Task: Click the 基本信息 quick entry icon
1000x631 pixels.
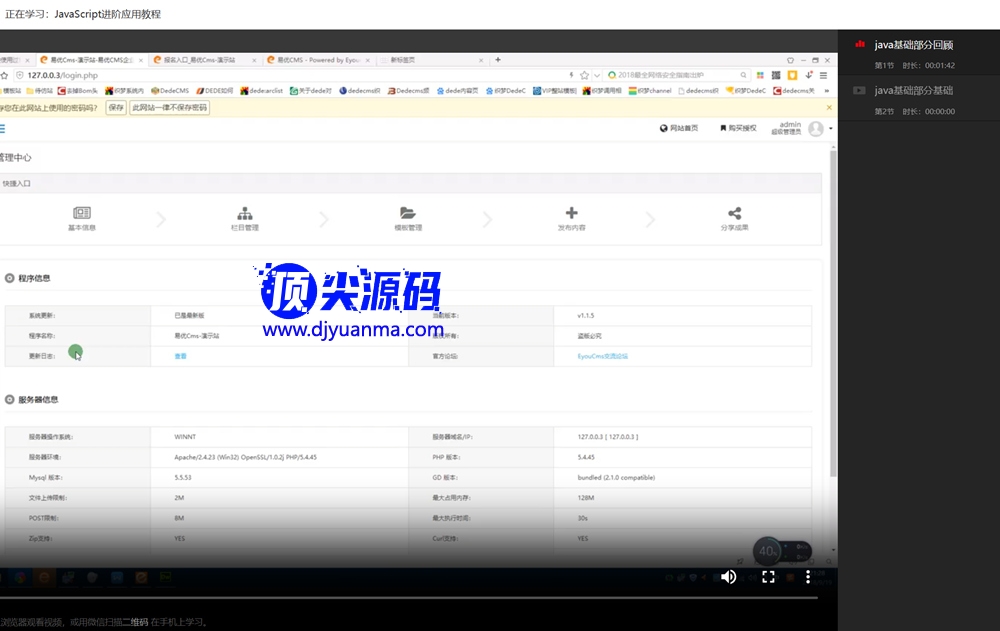Action: [82, 214]
